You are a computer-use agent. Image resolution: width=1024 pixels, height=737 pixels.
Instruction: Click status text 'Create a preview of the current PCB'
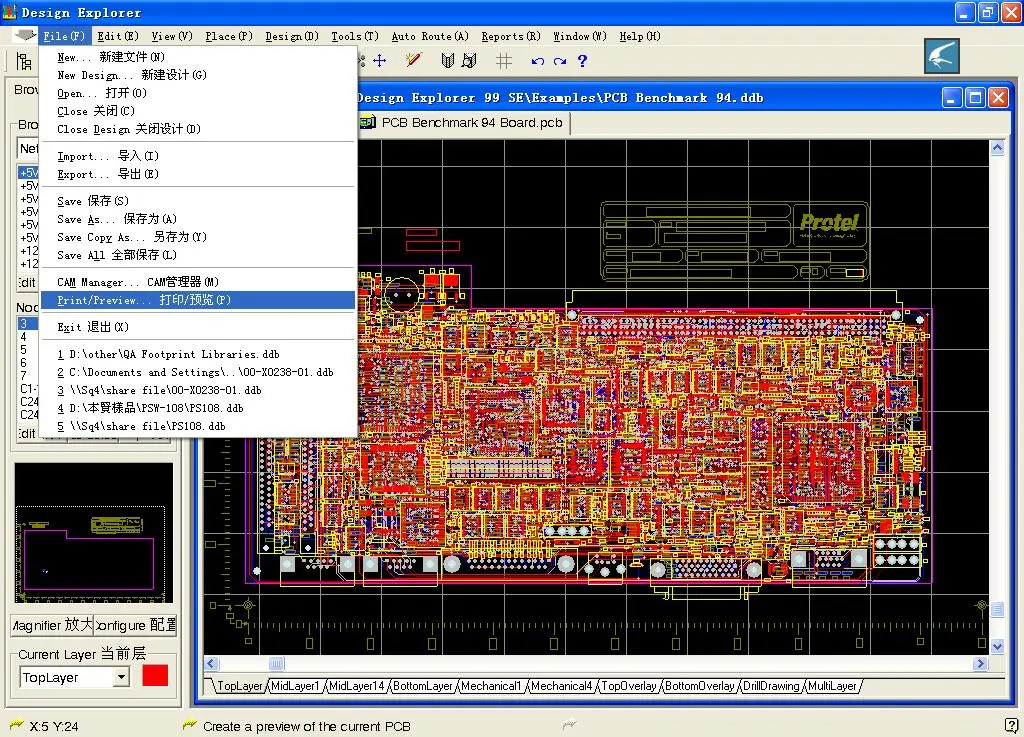tap(307, 726)
